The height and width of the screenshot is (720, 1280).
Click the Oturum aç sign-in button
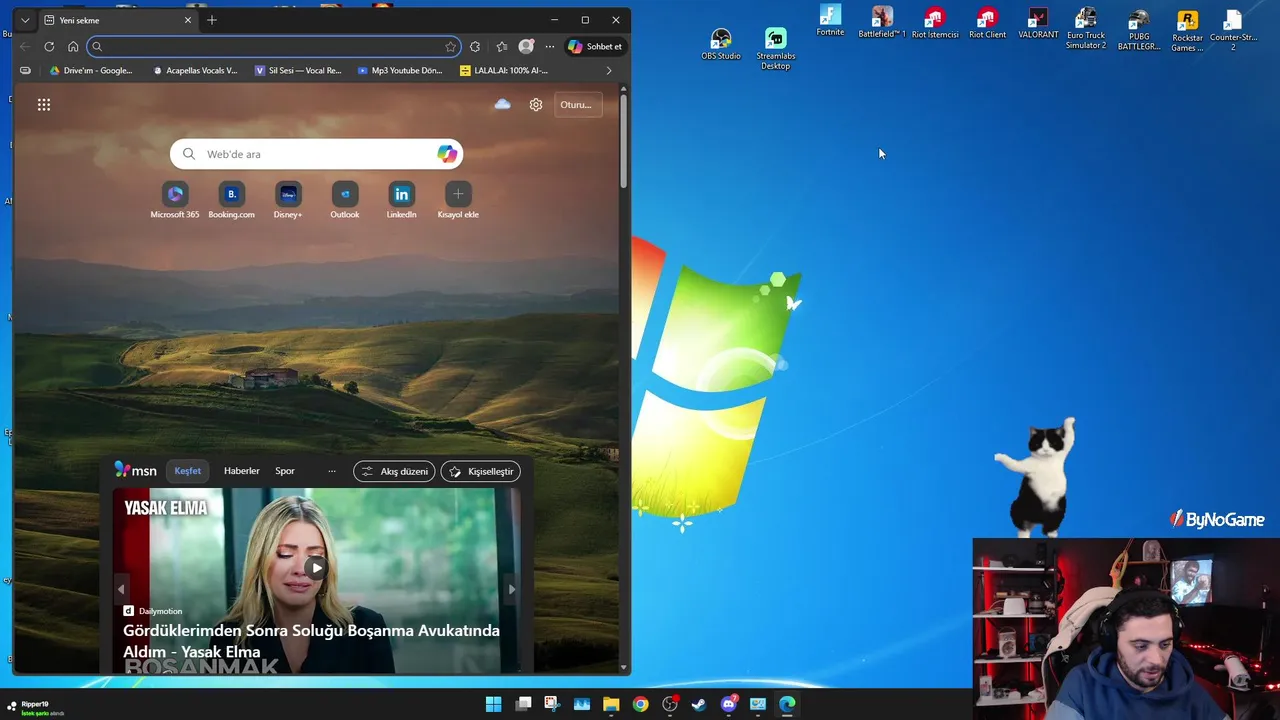tap(576, 105)
